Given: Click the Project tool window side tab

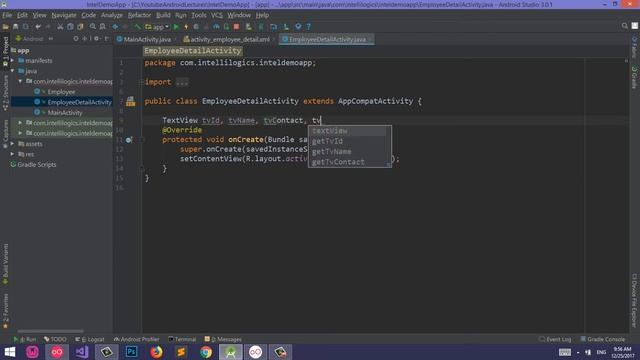Looking at the screenshot, I should [x=5, y=51].
